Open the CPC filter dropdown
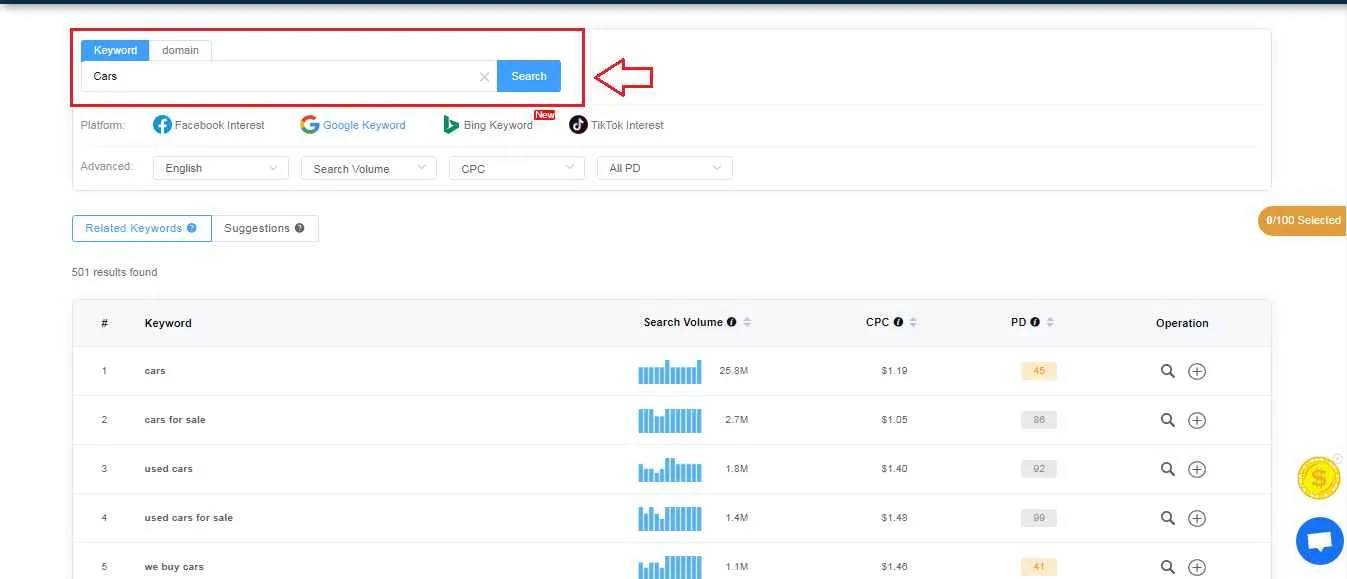Viewport: 1347px width, 579px height. (x=515, y=168)
